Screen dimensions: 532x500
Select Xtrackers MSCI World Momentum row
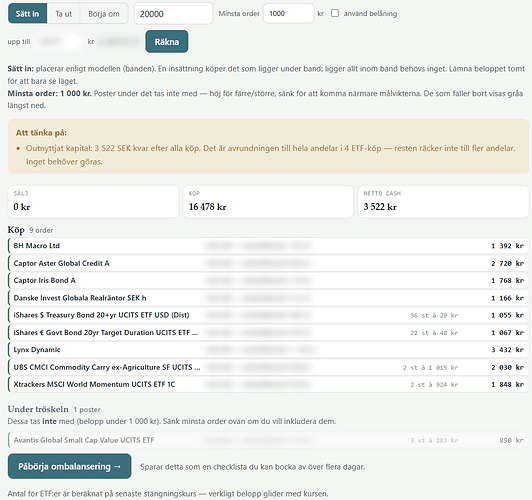coord(268,384)
